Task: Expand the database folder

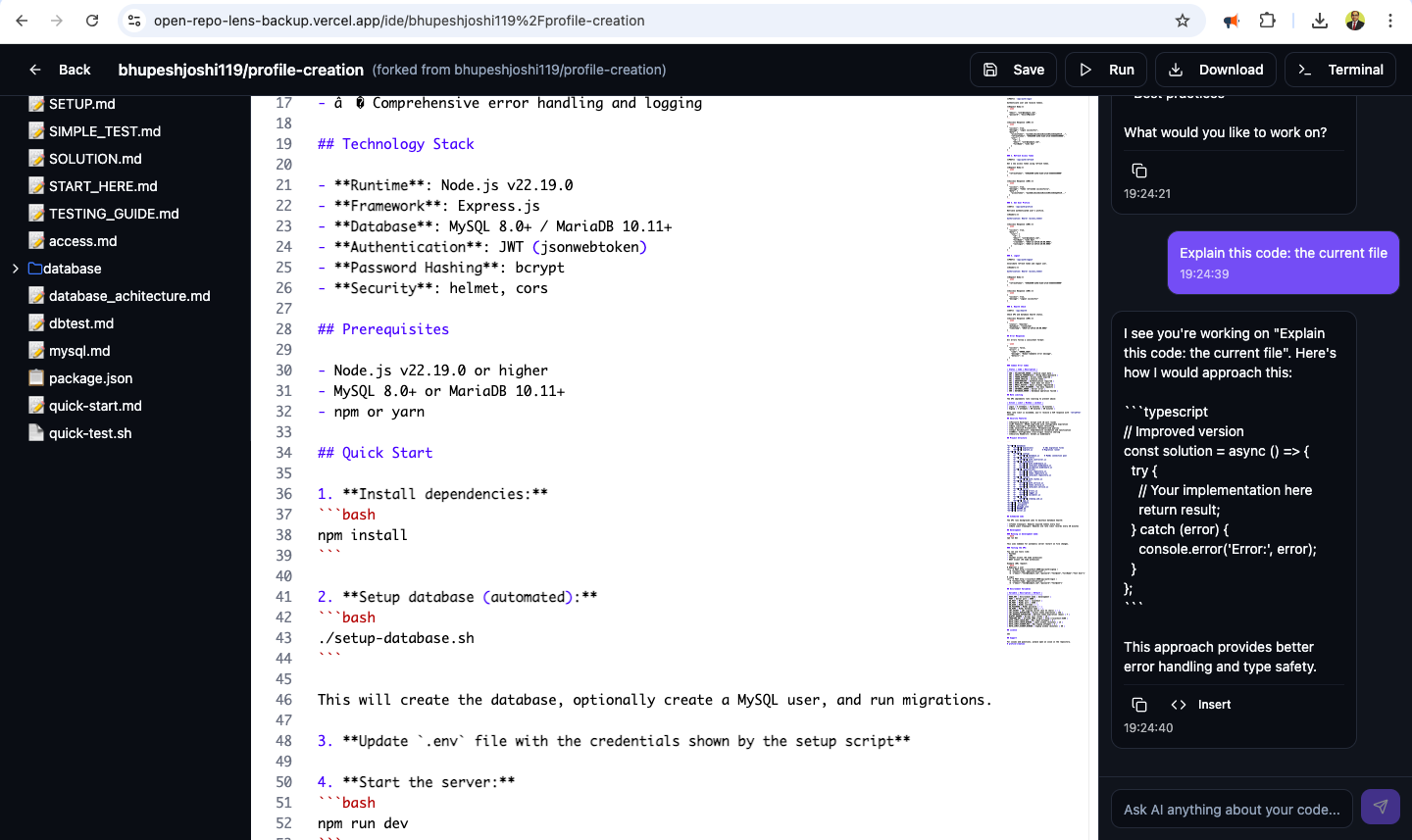Action: 16,269
